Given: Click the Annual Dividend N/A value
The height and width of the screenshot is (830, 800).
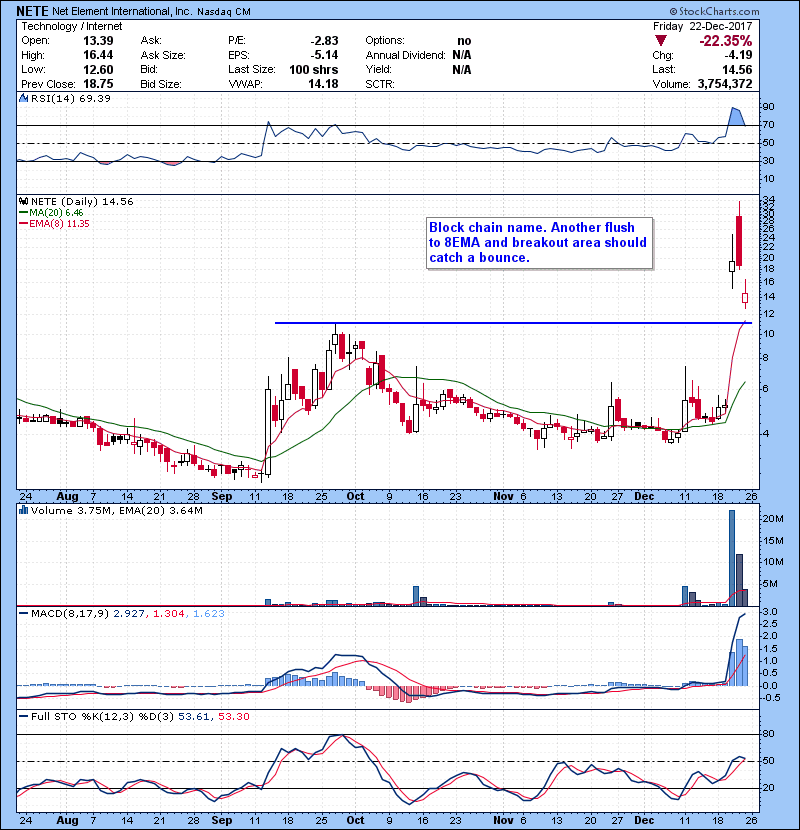Looking at the screenshot, I should pyautogui.click(x=462, y=55).
